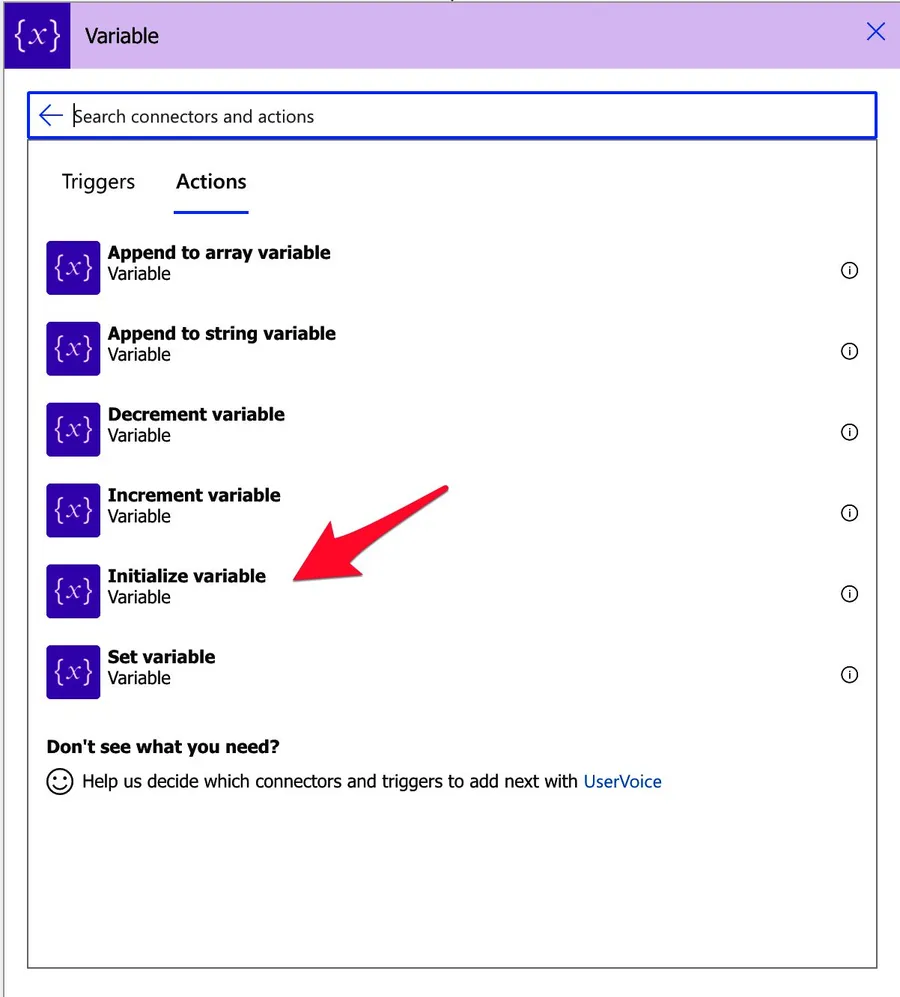
Task: Open the UserVoice link
Action: click(622, 782)
